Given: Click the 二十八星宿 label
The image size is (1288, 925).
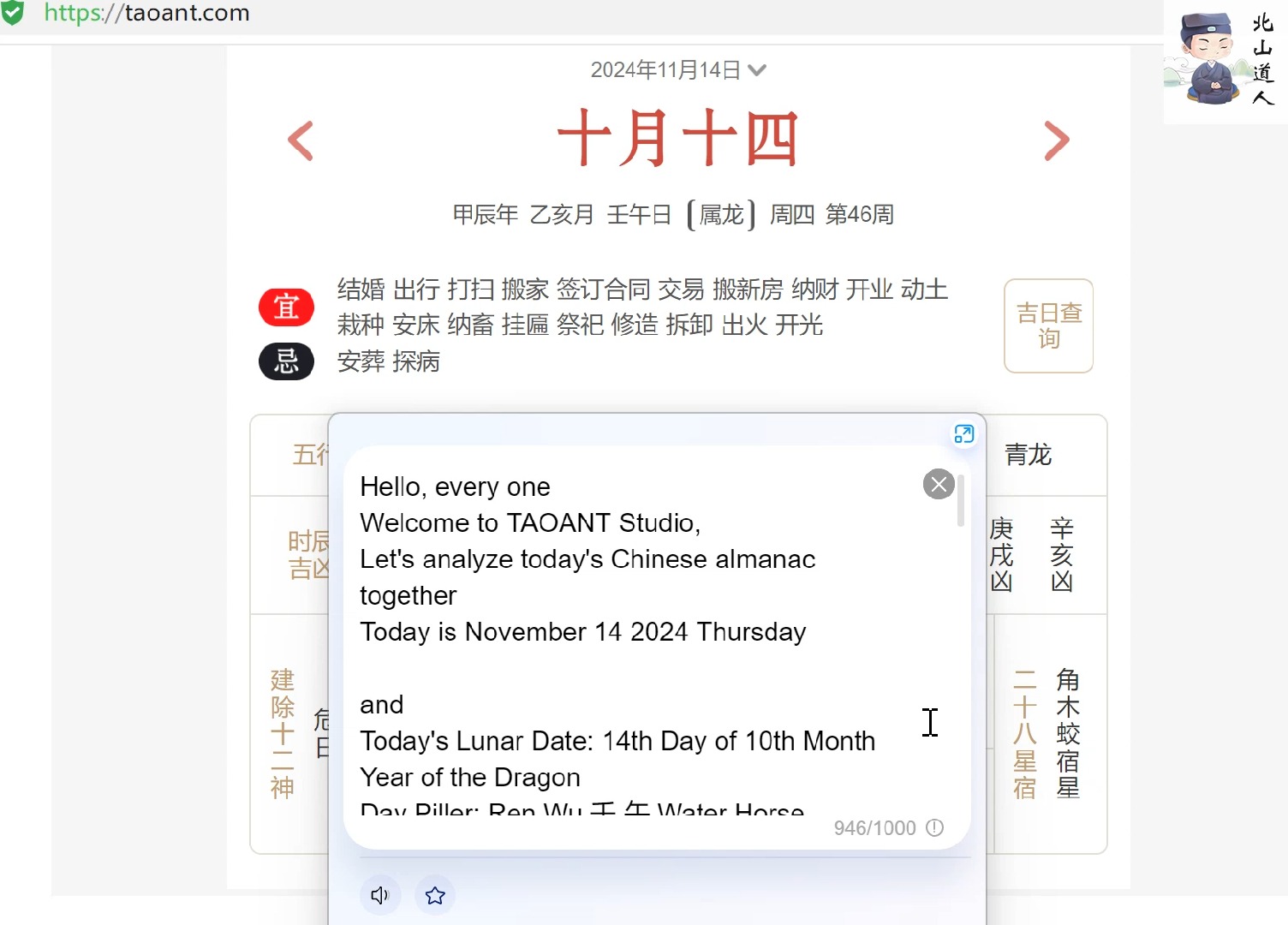Looking at the screenshot, I should click(x=1025, y=733).
